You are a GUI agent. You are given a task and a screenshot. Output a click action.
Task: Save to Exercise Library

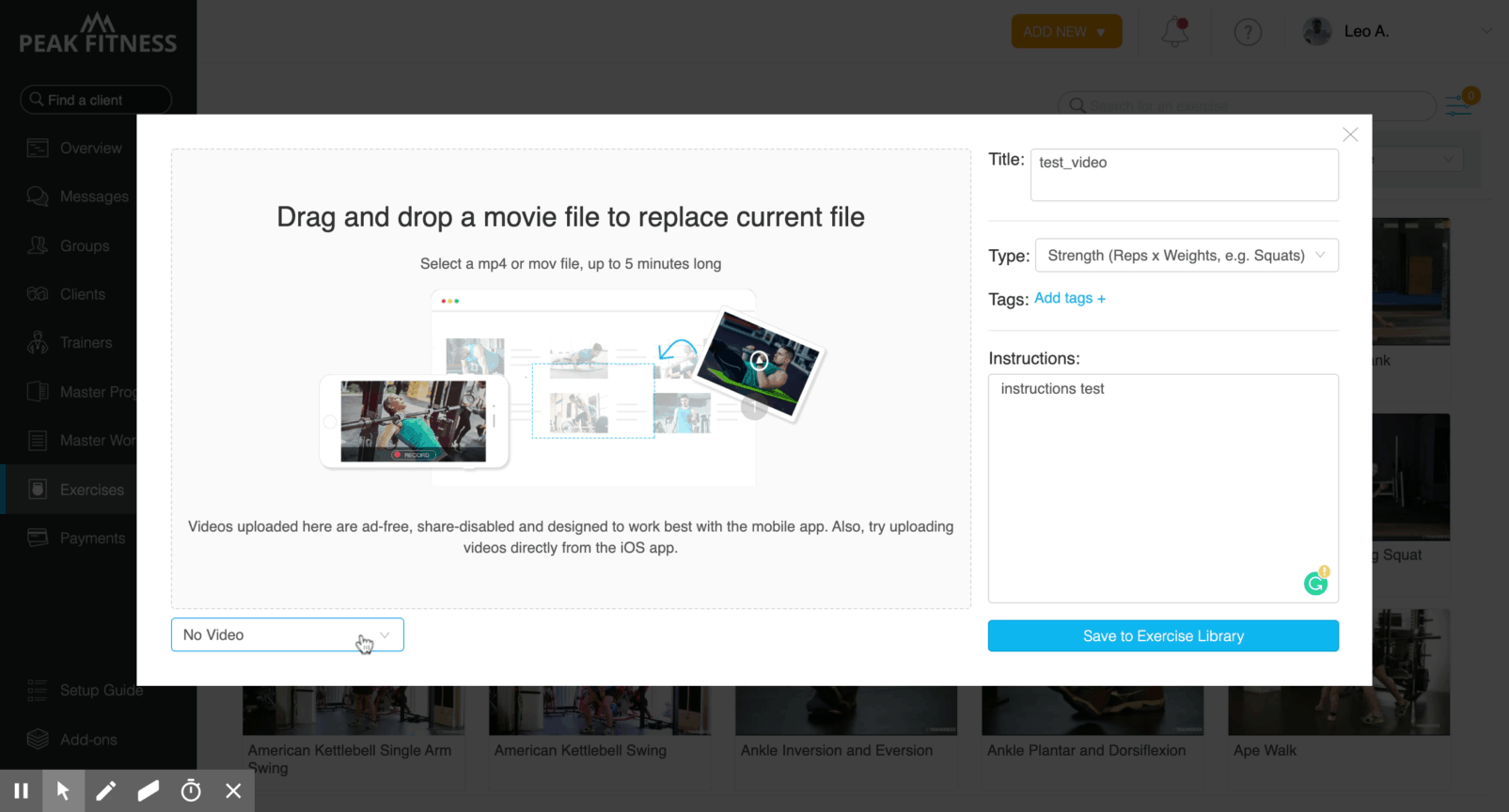1163,636
